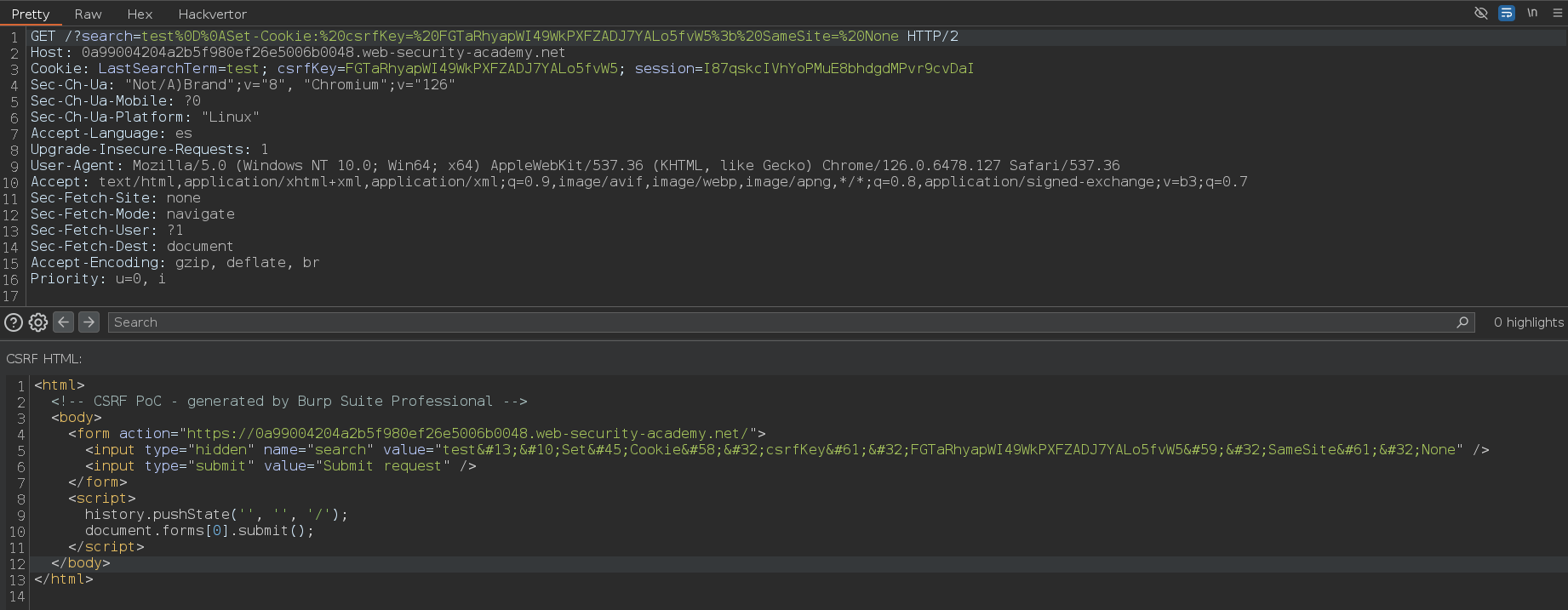
Task: Click the form action URL line
Action: (x=417, y=434)
